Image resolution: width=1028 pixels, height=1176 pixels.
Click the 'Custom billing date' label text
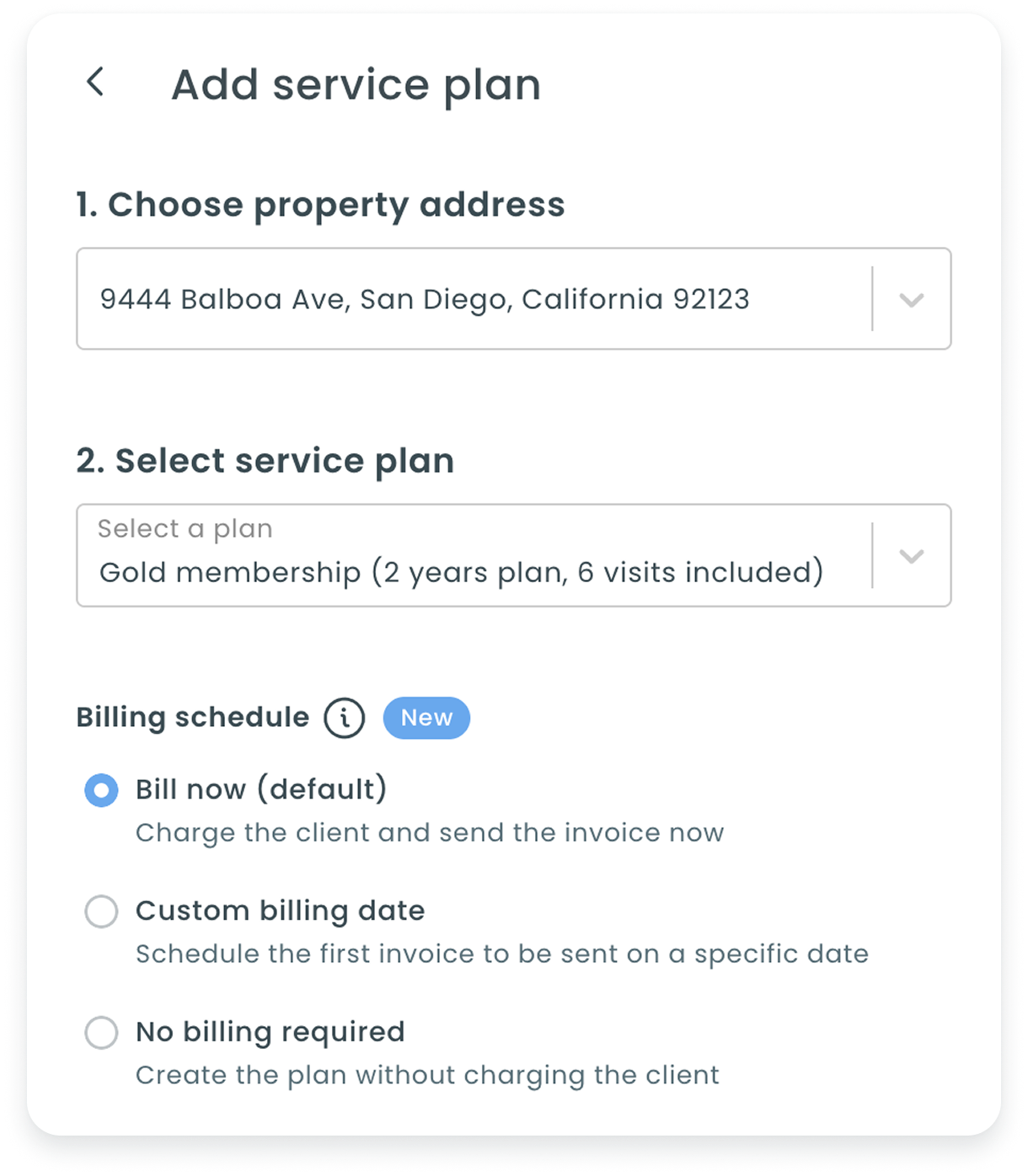click(x=280, y=911)
